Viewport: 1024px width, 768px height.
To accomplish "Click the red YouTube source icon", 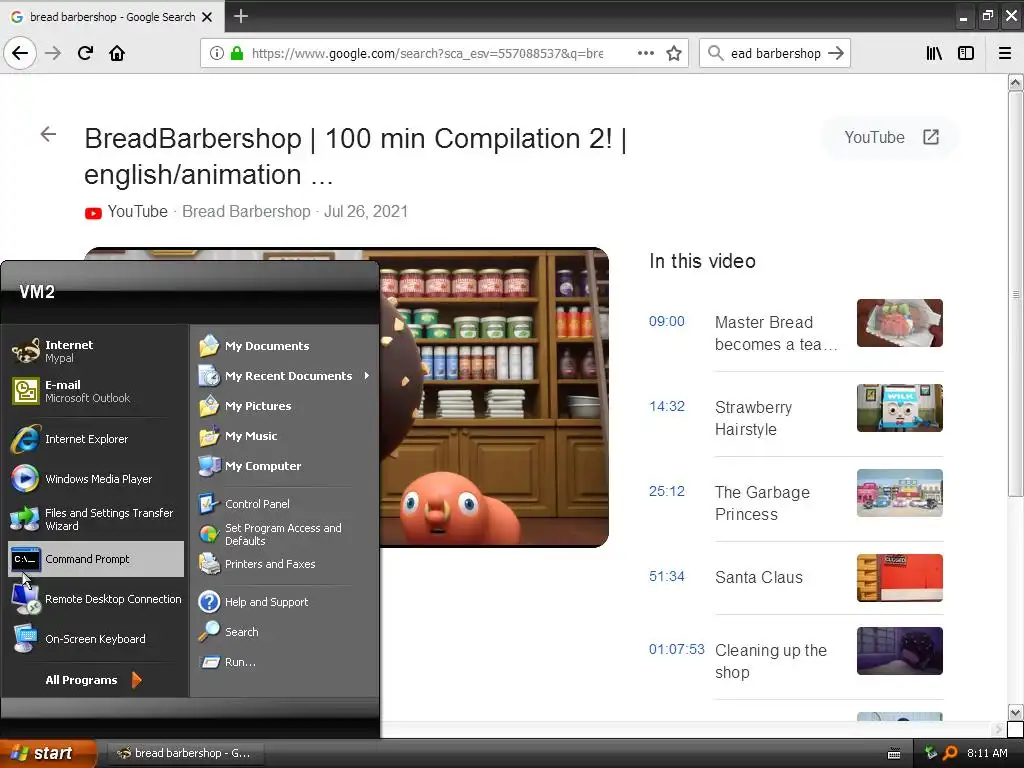I will pyautogui.click(x=93, y=213).
